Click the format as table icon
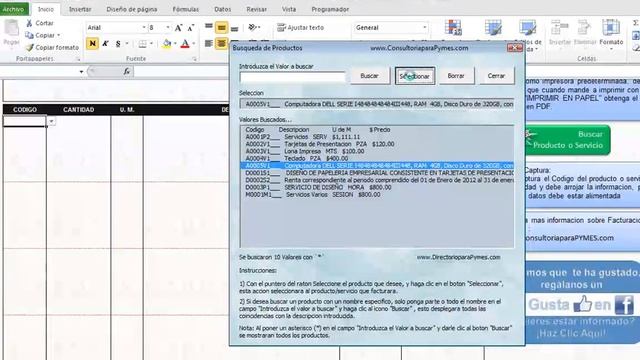This screenshot has width=640, height=360. click(x=493, y=28)
